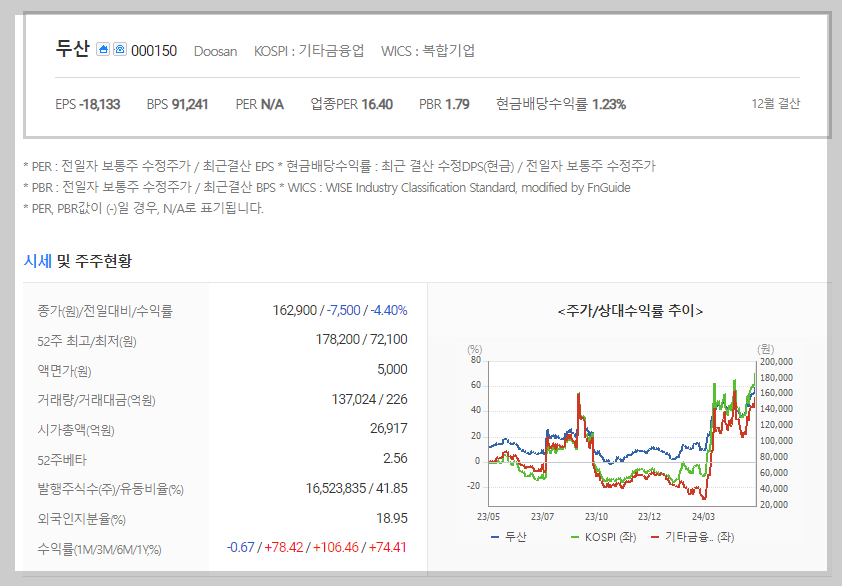Click the closing price 162,900 value

click(294, 310)
